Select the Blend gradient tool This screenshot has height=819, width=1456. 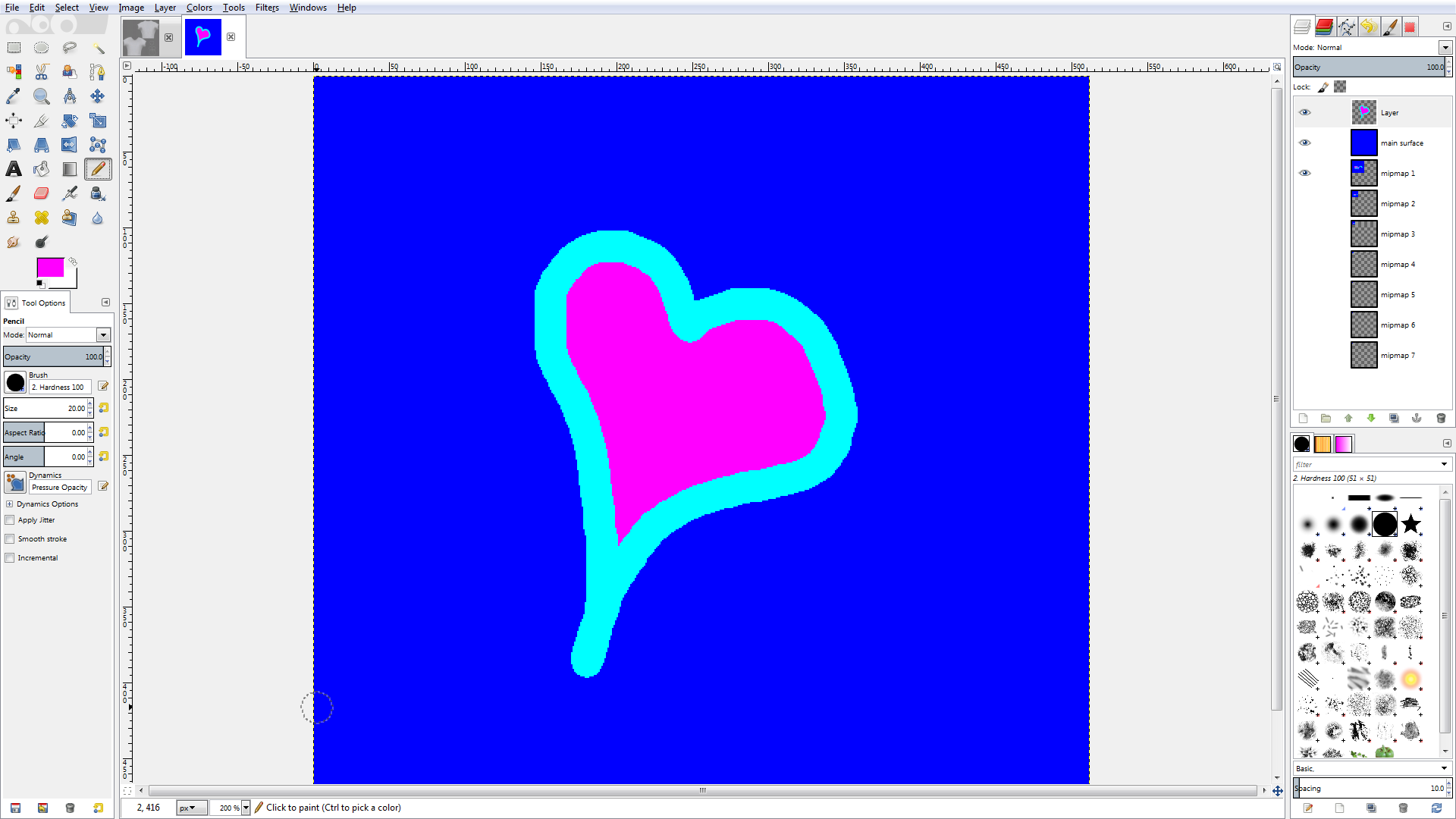coord(70,169)
